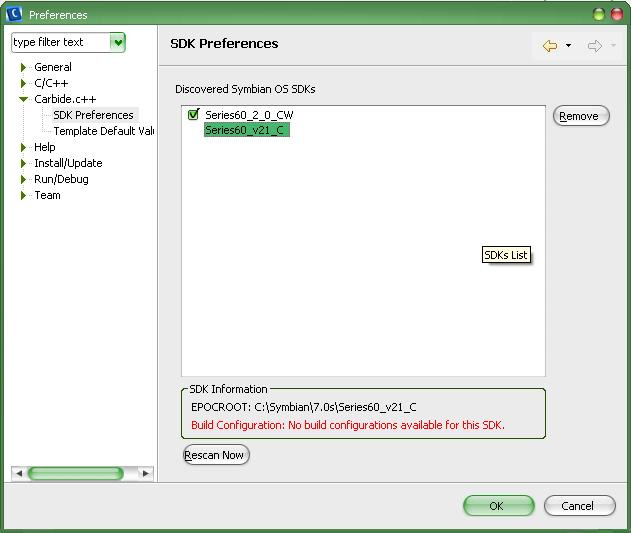Click the Carbide.c++ application icon in title bar
The image size is (631, 533).
click(x=14, y=14)
